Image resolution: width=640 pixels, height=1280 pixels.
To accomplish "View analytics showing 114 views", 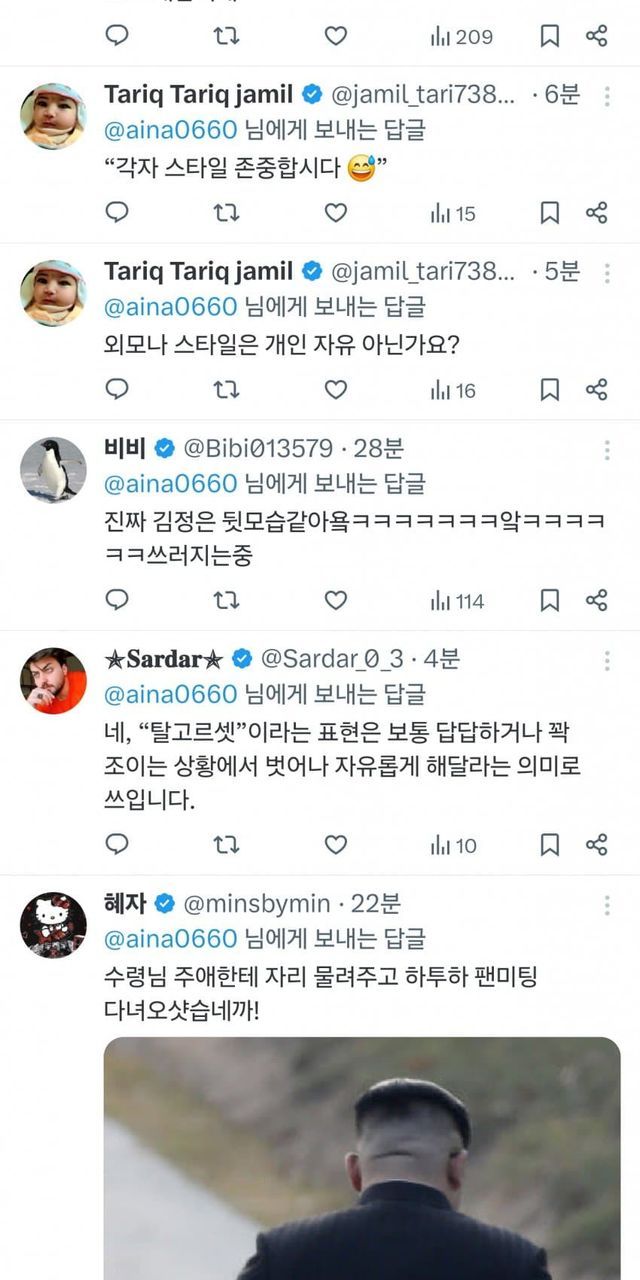I will [x=457, y=601].
